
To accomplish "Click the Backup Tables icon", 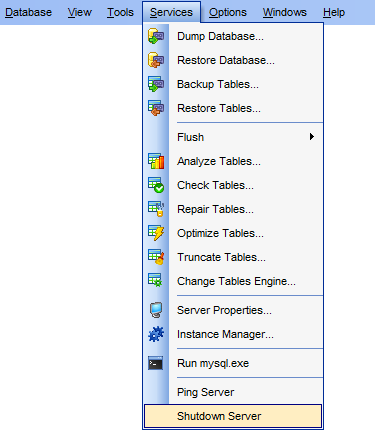I will click(x=156, y=84).
